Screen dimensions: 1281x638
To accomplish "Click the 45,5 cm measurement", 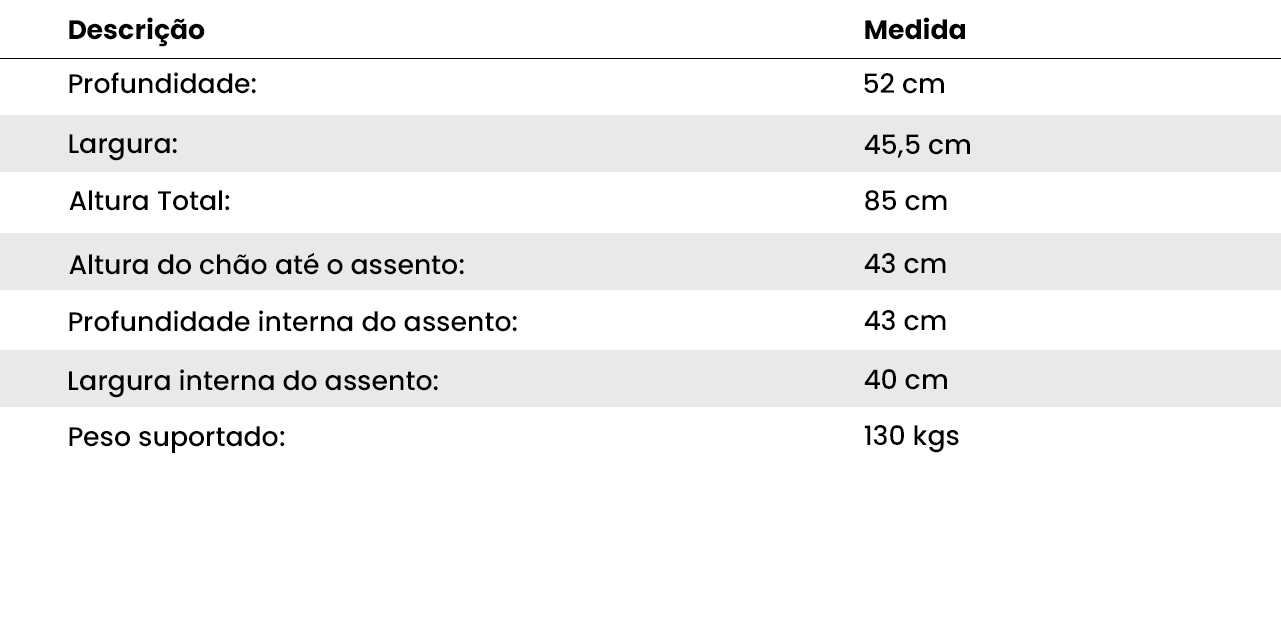I will (x=917, y=146).
